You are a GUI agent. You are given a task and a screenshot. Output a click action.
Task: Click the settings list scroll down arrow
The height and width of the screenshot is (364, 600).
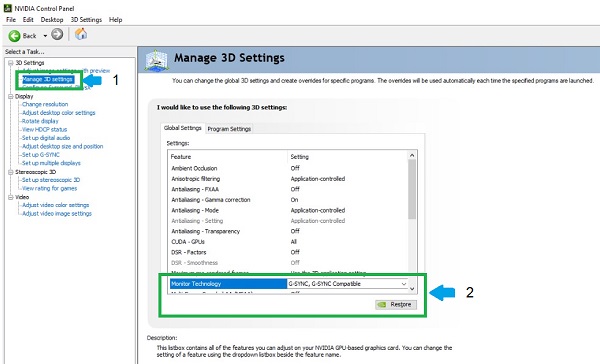(412, 289)
